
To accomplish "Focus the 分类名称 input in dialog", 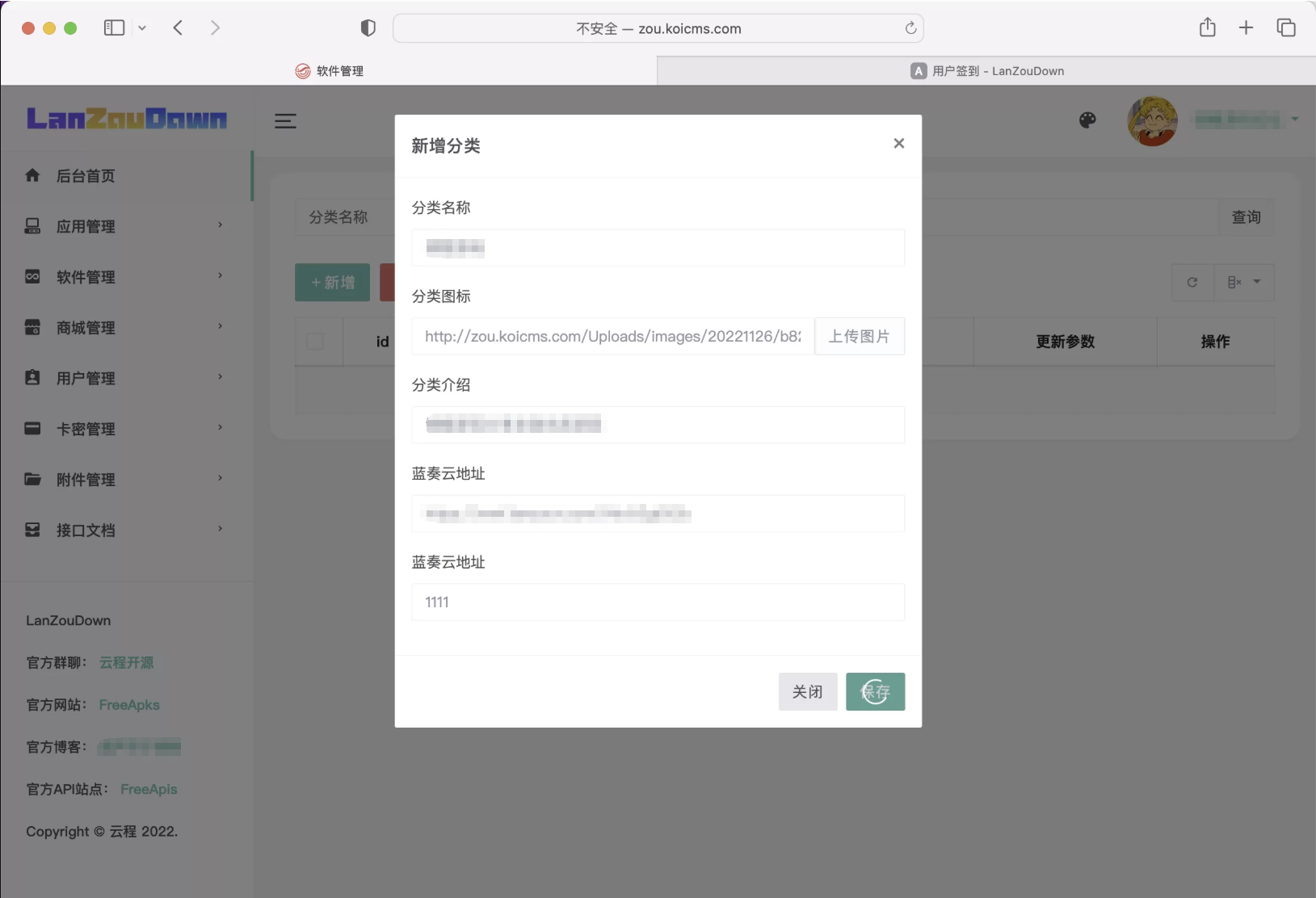I will point(658,248).
